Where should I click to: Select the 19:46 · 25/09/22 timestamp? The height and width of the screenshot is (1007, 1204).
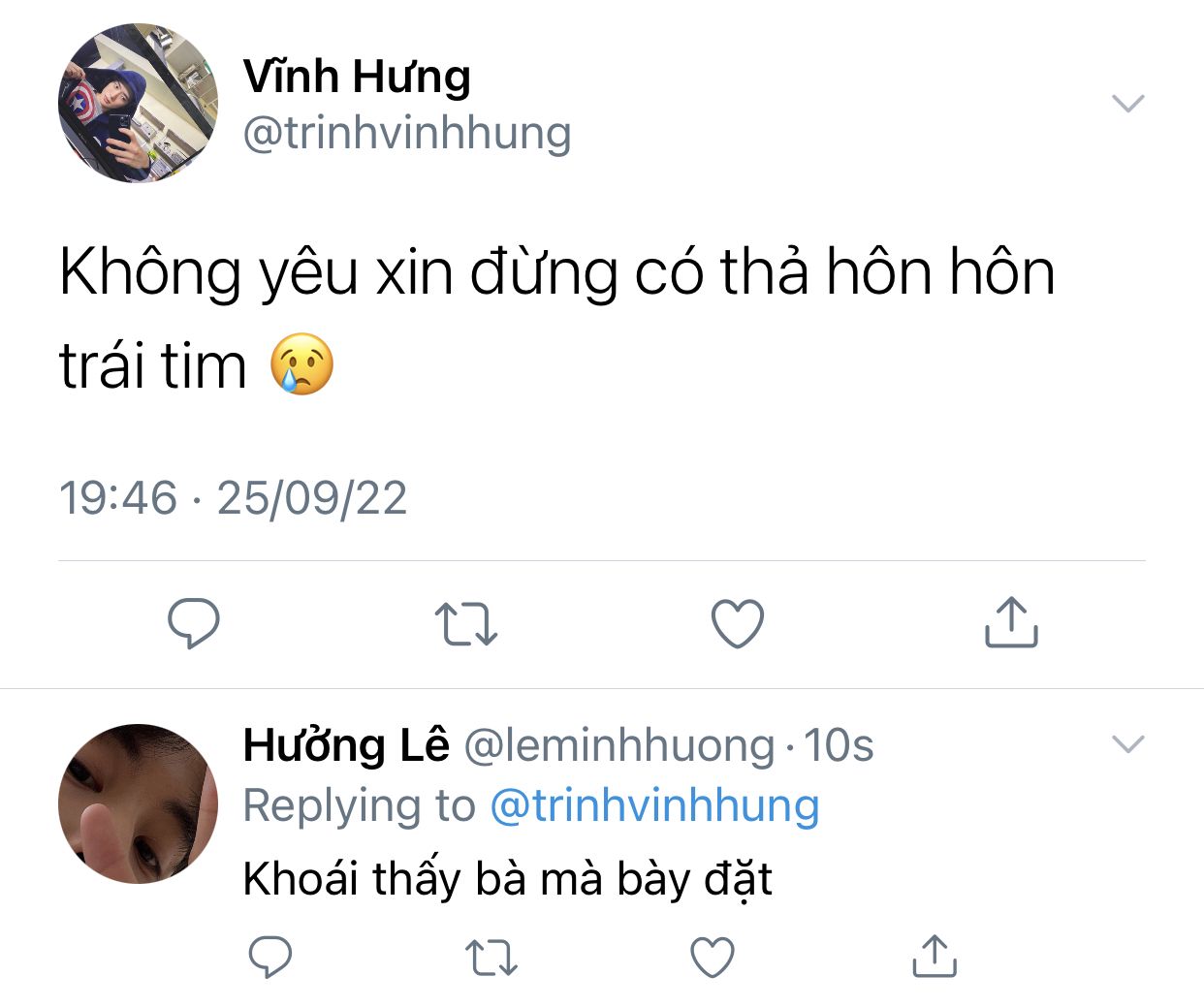(233, 498)
